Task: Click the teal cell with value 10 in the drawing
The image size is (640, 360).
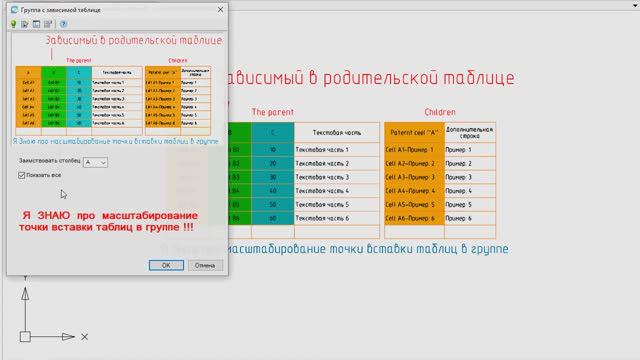Action: [x=273, y=149]
